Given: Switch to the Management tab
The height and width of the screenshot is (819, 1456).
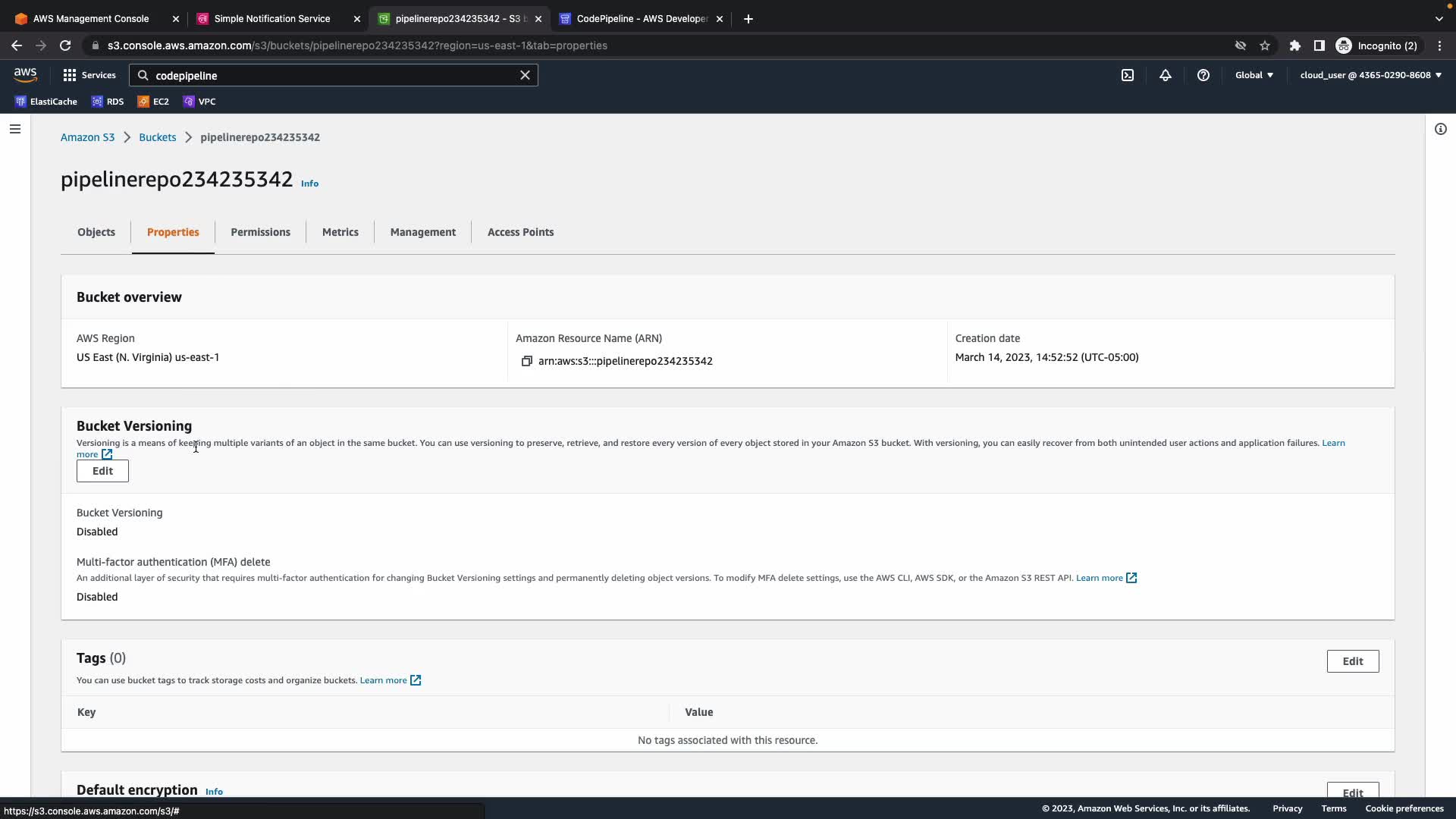Looking at the screenshot, I should click(422, 232).
